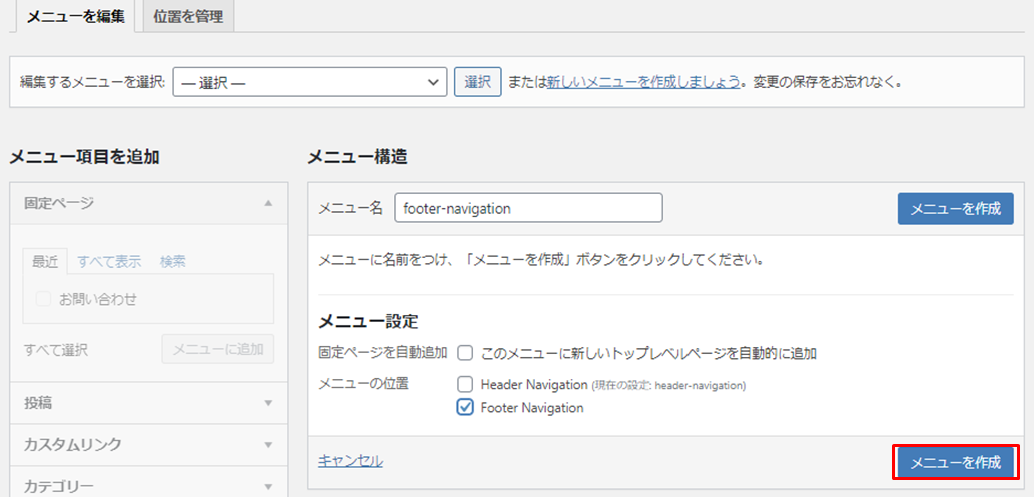This screenshot has height=497, width=1034.
Task: Check the お問い合わせ page checkbox
Action: pos(44,299)
